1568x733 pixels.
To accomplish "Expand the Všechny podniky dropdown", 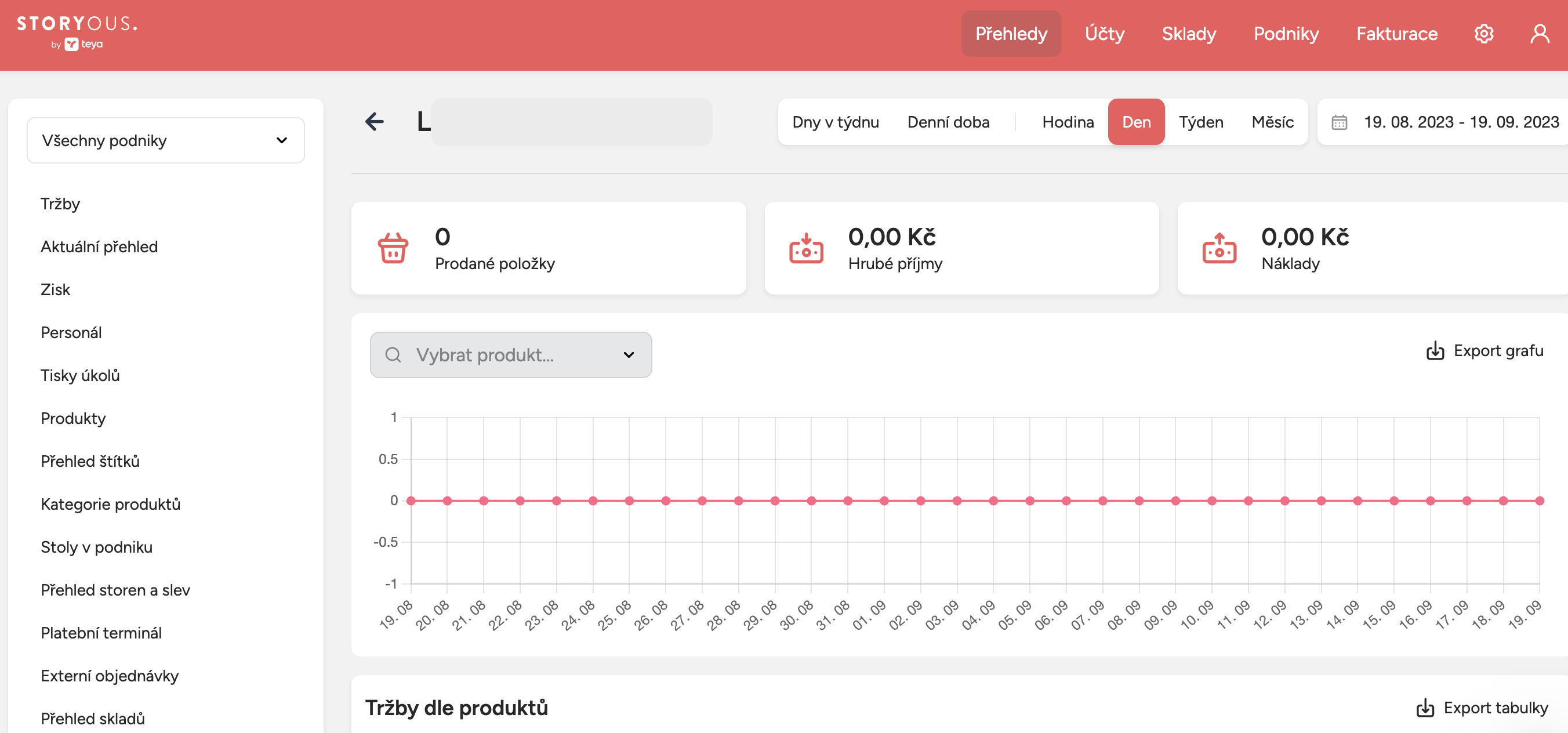I will [166, 140].
